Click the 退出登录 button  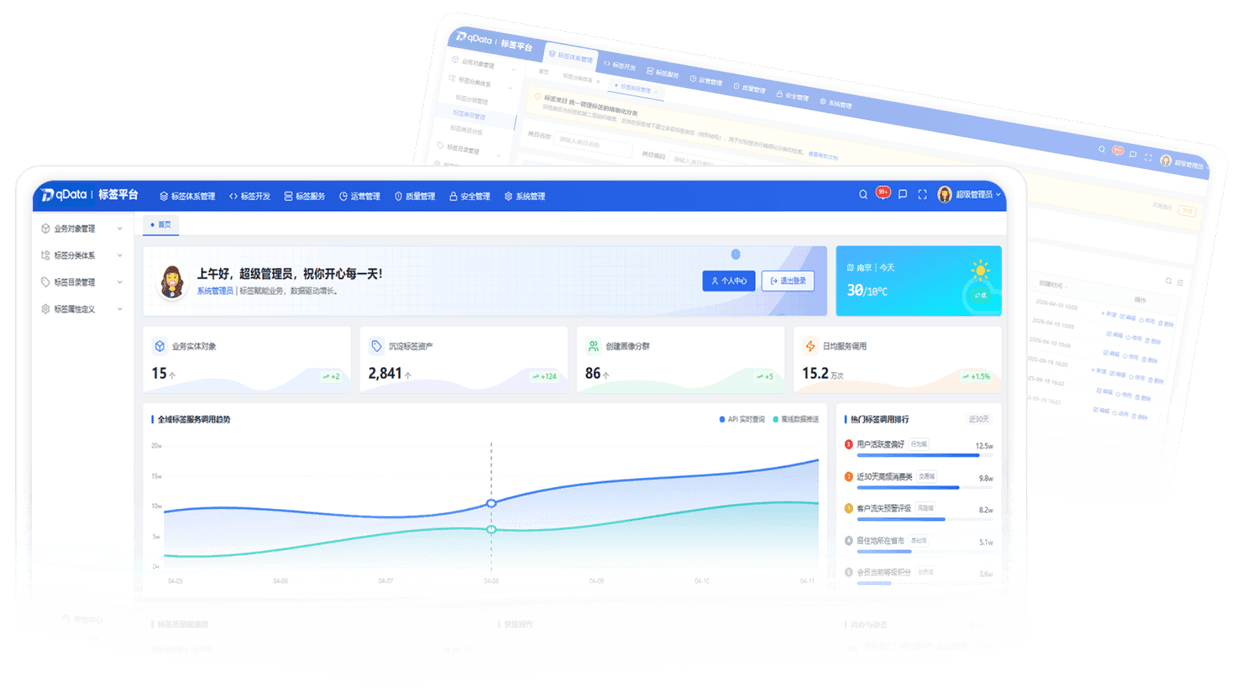[x=788, y=281]
